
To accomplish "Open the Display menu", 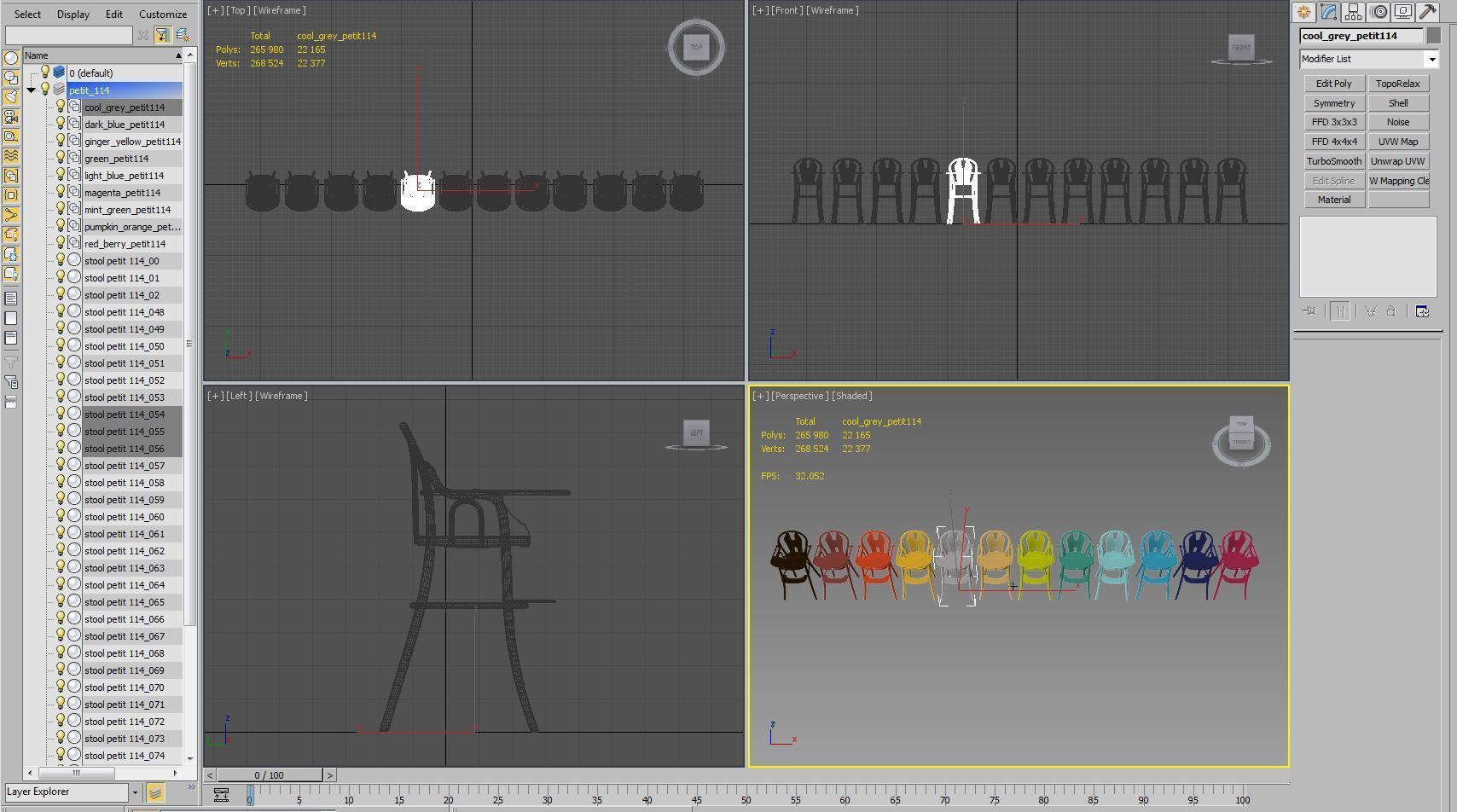I will pos(73,14).
